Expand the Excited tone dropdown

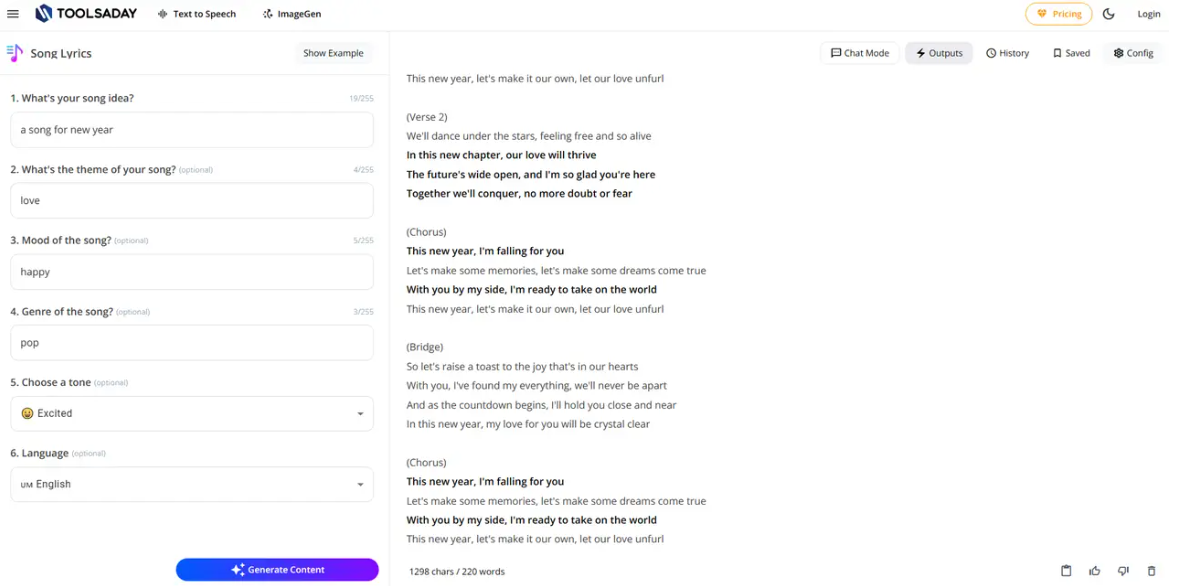(192, 413)
